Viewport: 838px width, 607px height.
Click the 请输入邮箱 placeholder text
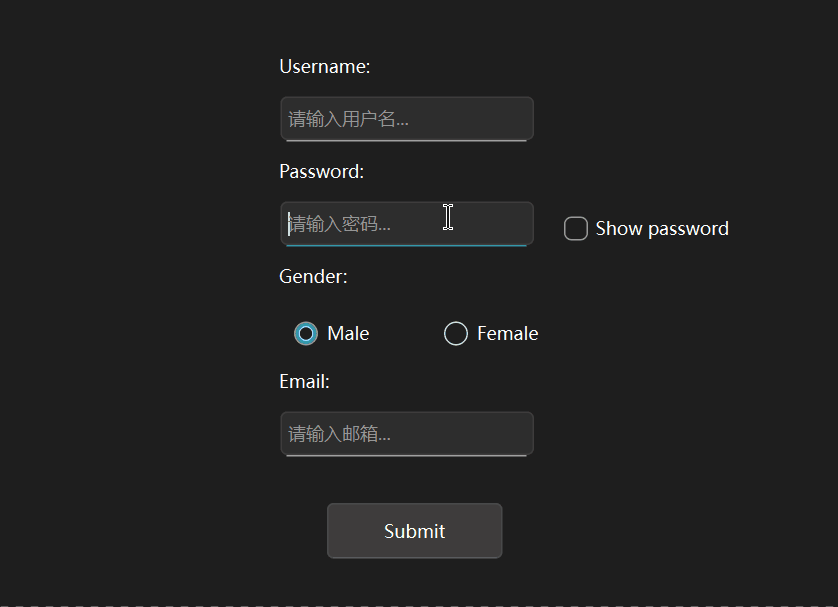click(x=340, y=434)
